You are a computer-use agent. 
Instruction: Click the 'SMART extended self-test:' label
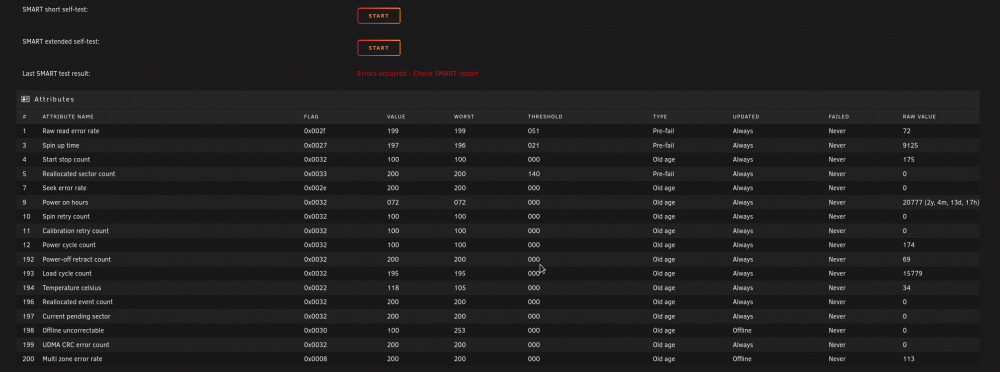click(61, 41)
